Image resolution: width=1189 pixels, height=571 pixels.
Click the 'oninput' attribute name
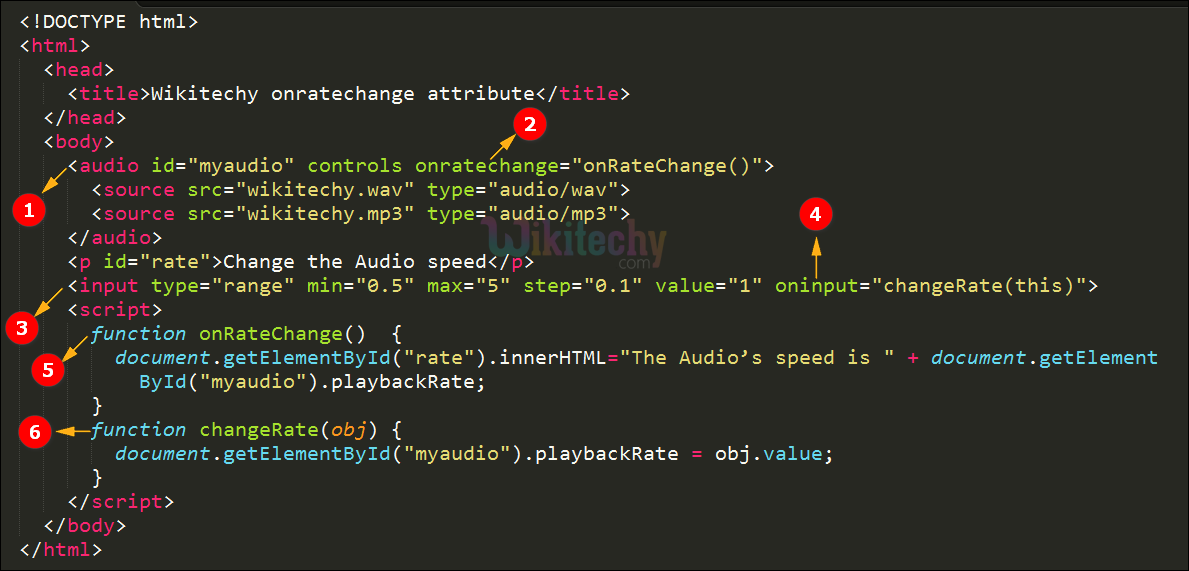816,286
